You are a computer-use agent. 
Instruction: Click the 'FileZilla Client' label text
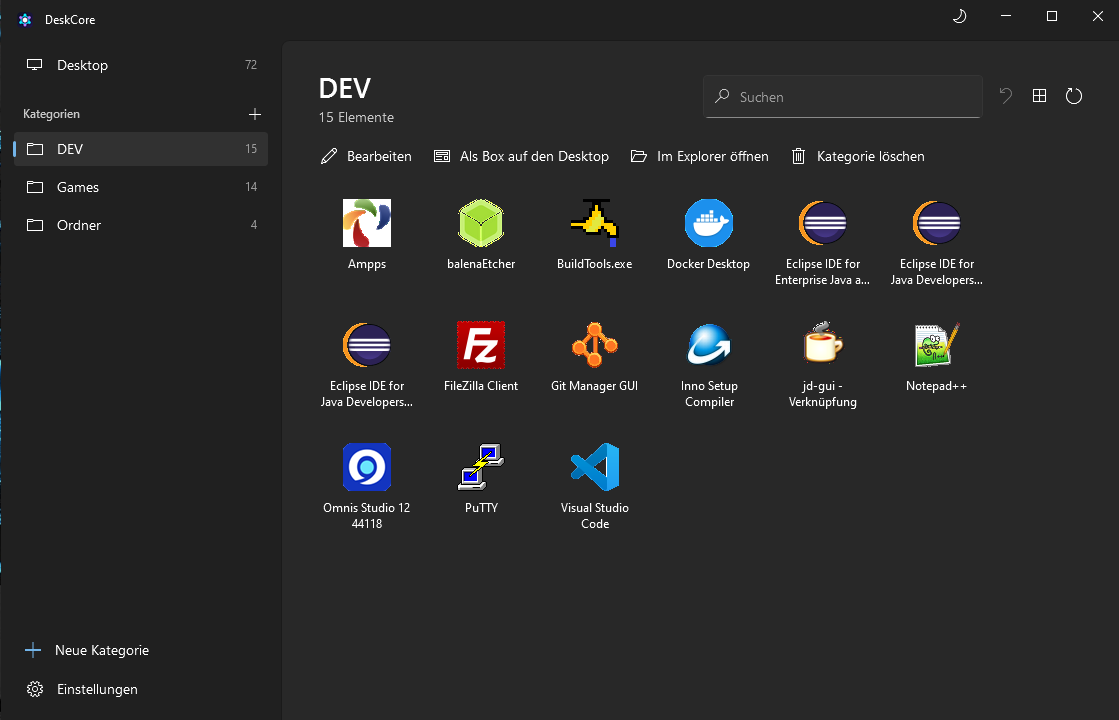481,386
